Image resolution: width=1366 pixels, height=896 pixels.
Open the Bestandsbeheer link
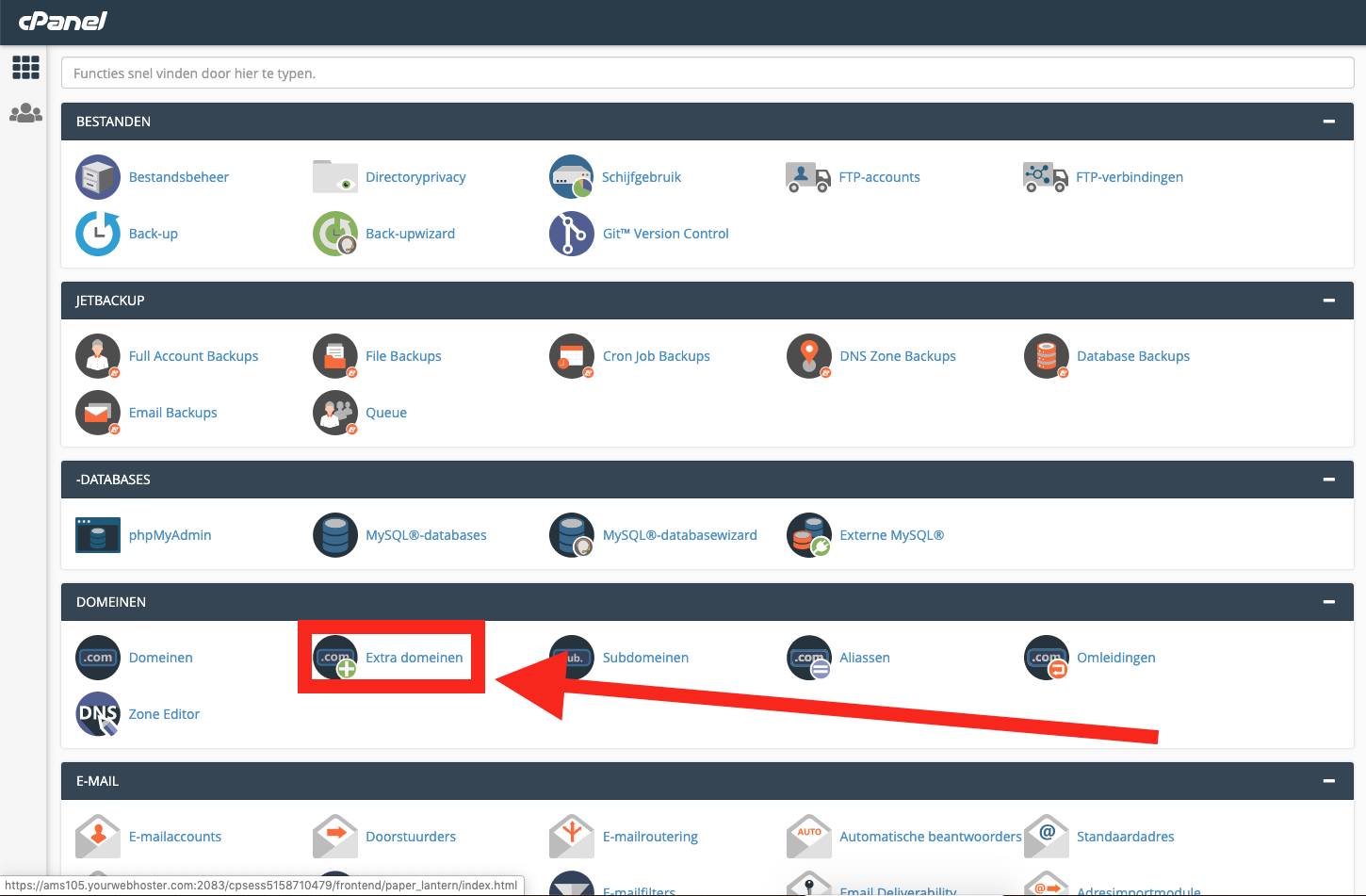[x=179, y=177]
